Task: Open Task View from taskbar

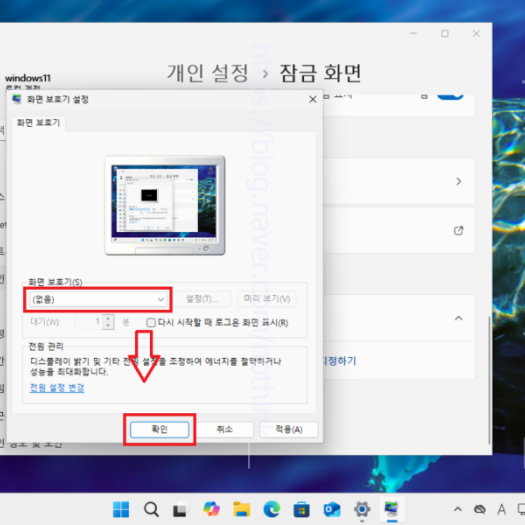Action: point(181,510)
